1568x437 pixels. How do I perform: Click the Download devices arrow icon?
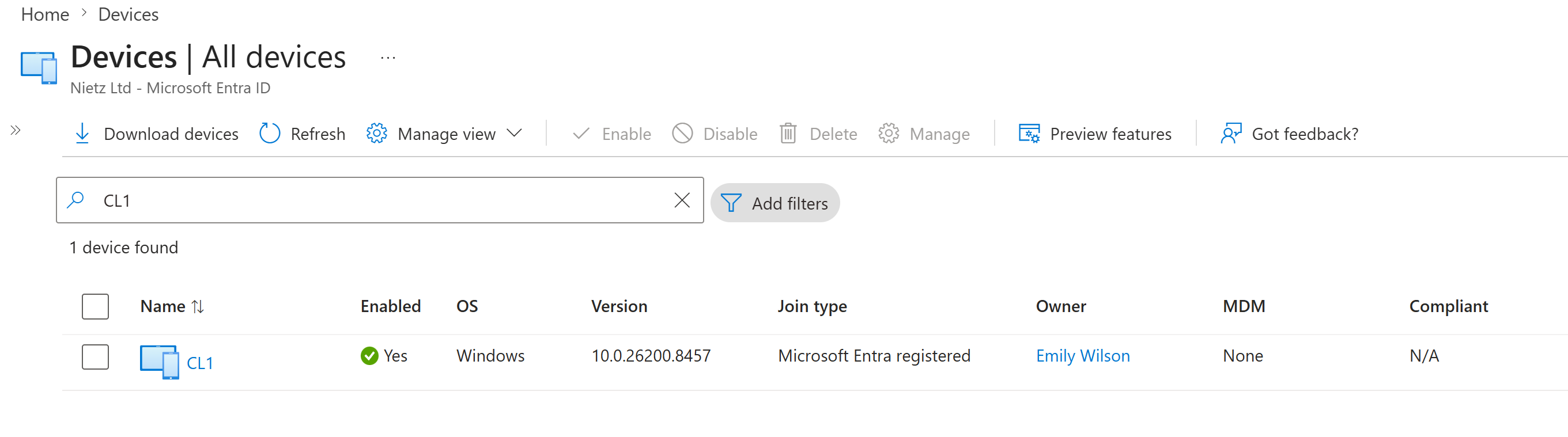[82, 133]
